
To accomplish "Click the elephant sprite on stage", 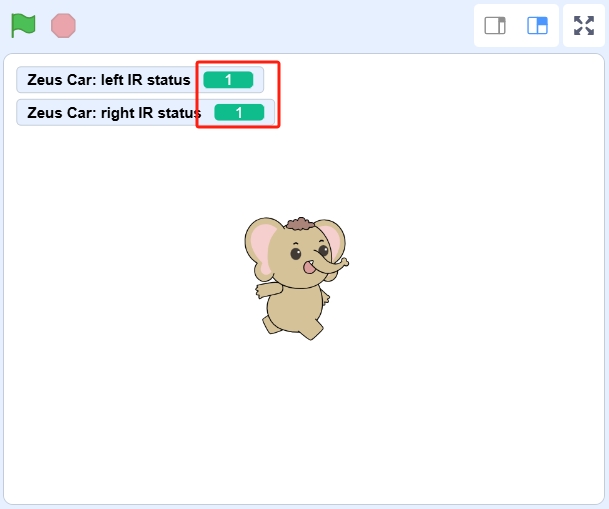I will (x=296, y=278).
